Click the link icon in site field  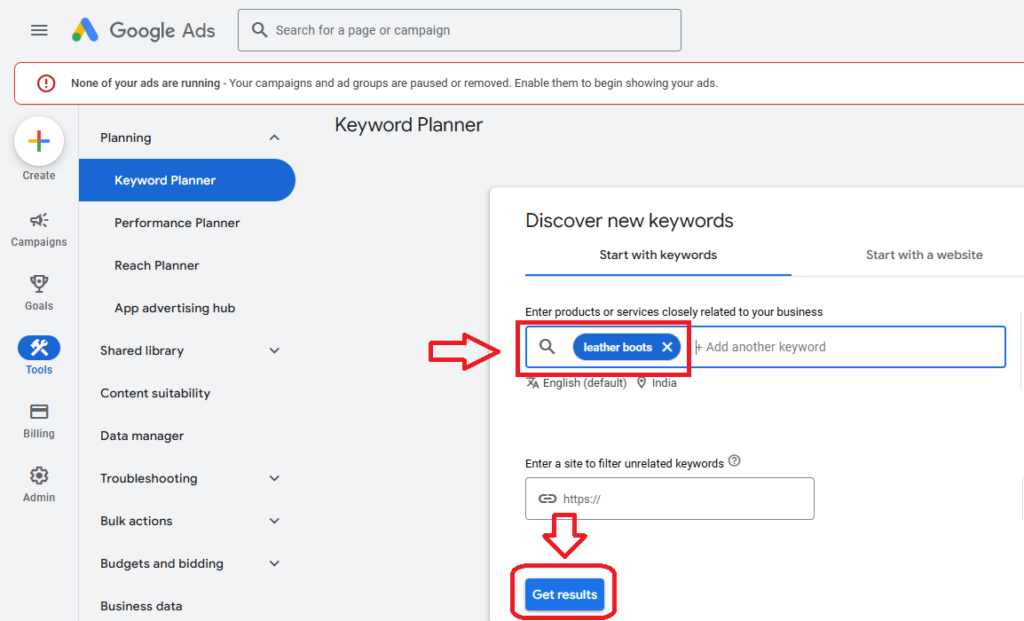[547, 498]
